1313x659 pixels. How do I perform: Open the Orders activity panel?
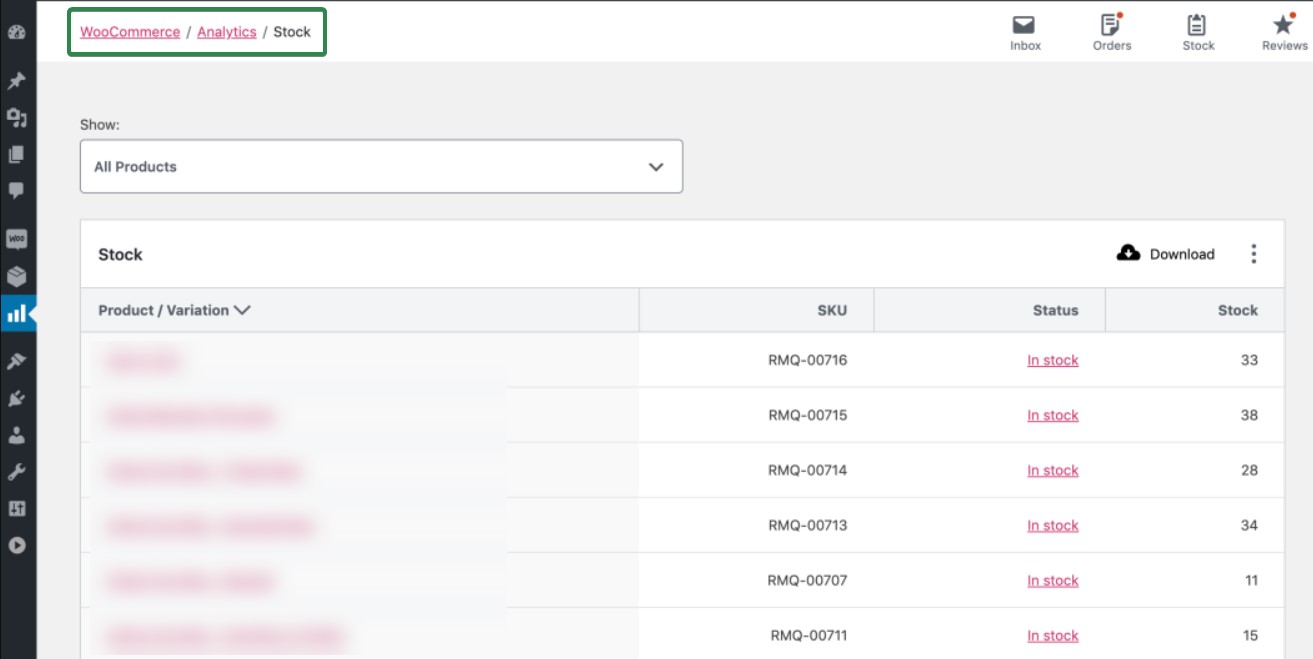(1110, 30)
